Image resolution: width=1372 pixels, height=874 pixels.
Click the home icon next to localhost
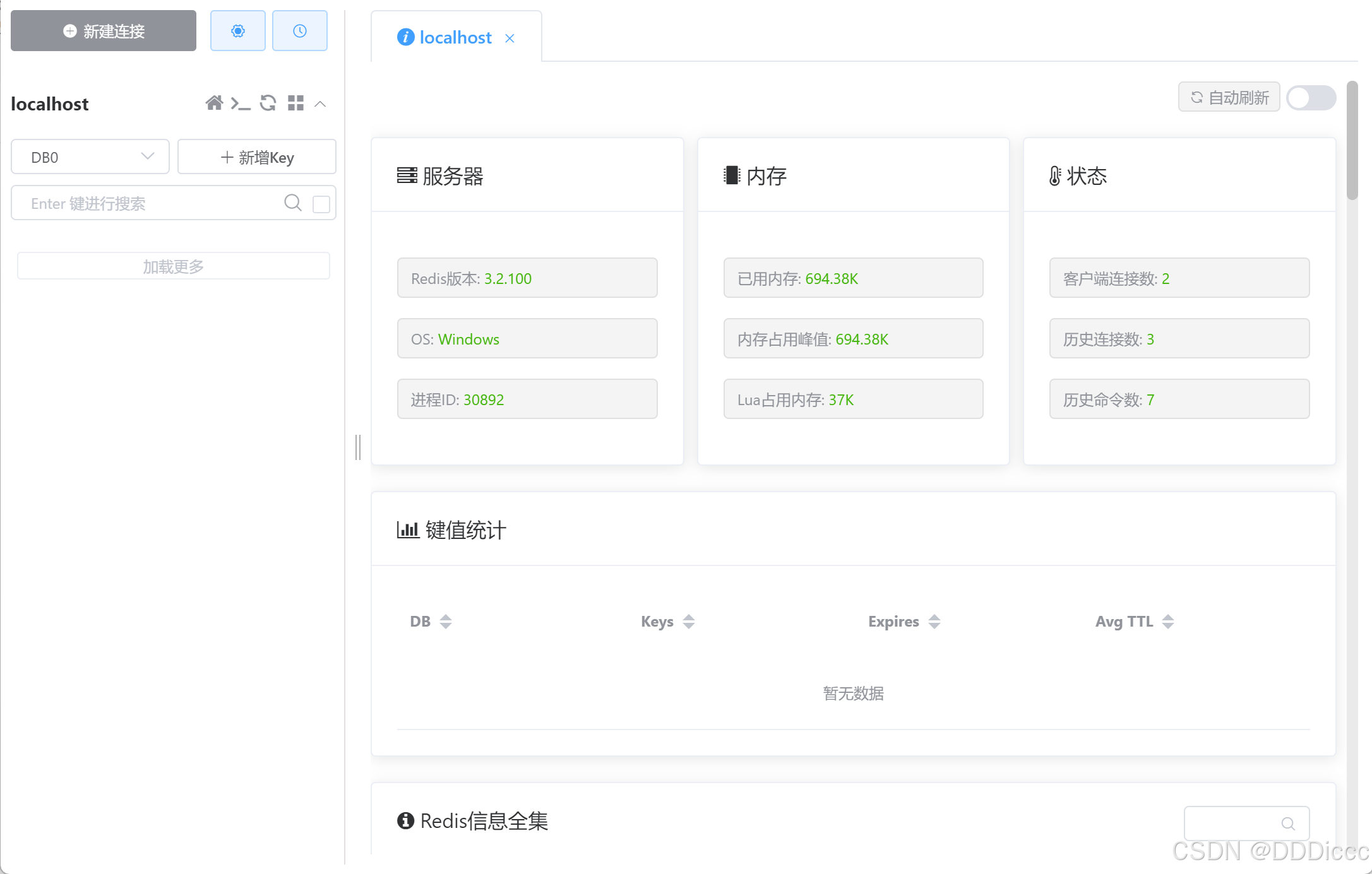point(214,103)
